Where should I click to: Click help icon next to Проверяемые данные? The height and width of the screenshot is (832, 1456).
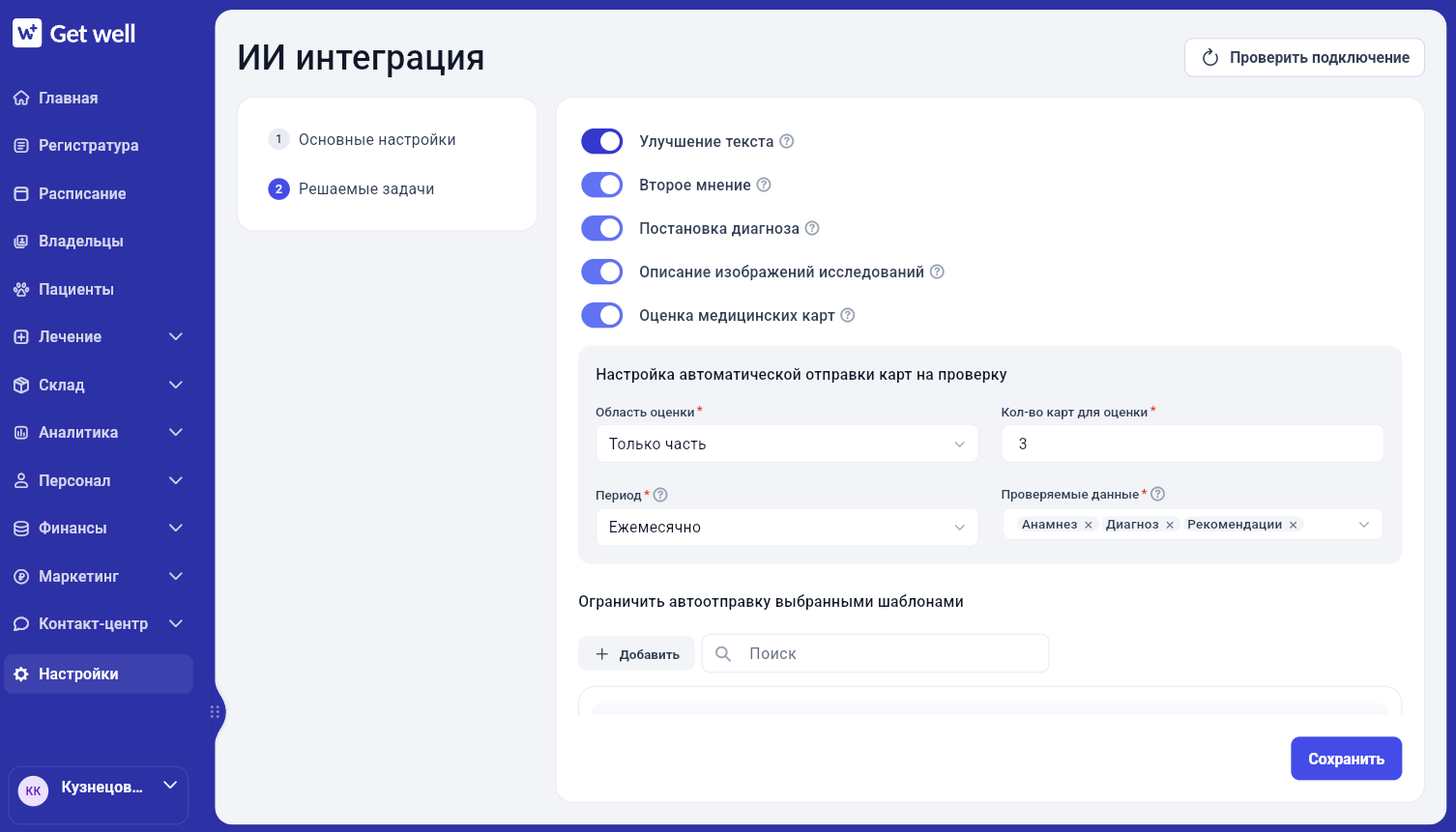(1158, 494)
